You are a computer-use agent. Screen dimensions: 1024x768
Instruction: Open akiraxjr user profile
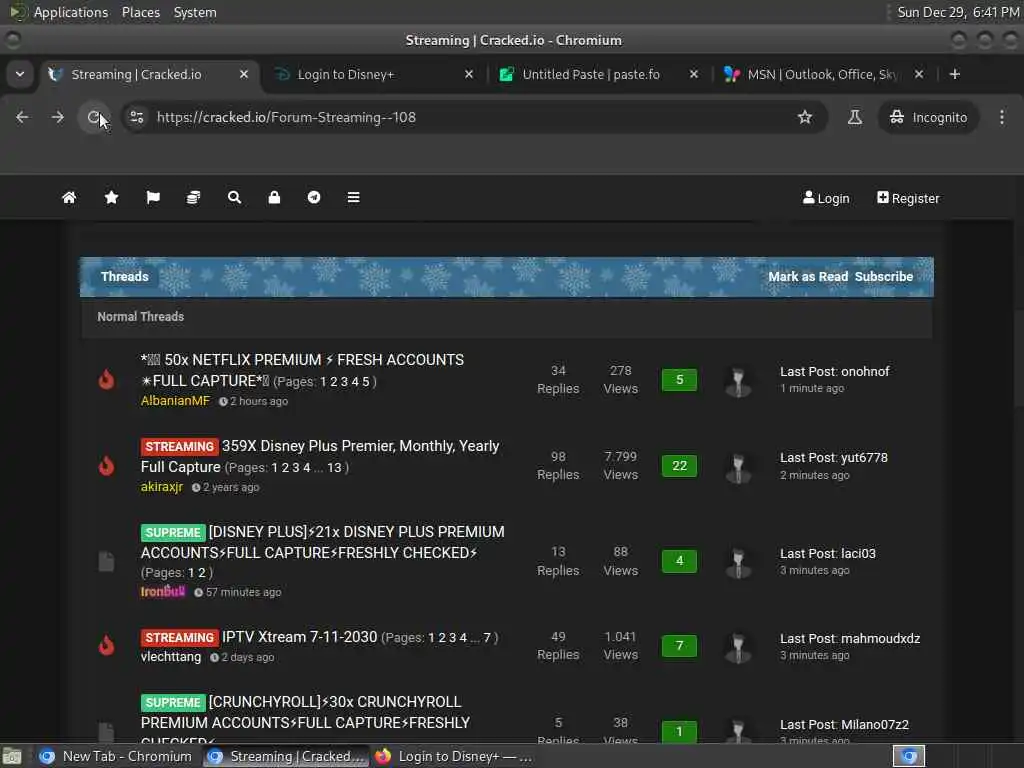[161, 487]
